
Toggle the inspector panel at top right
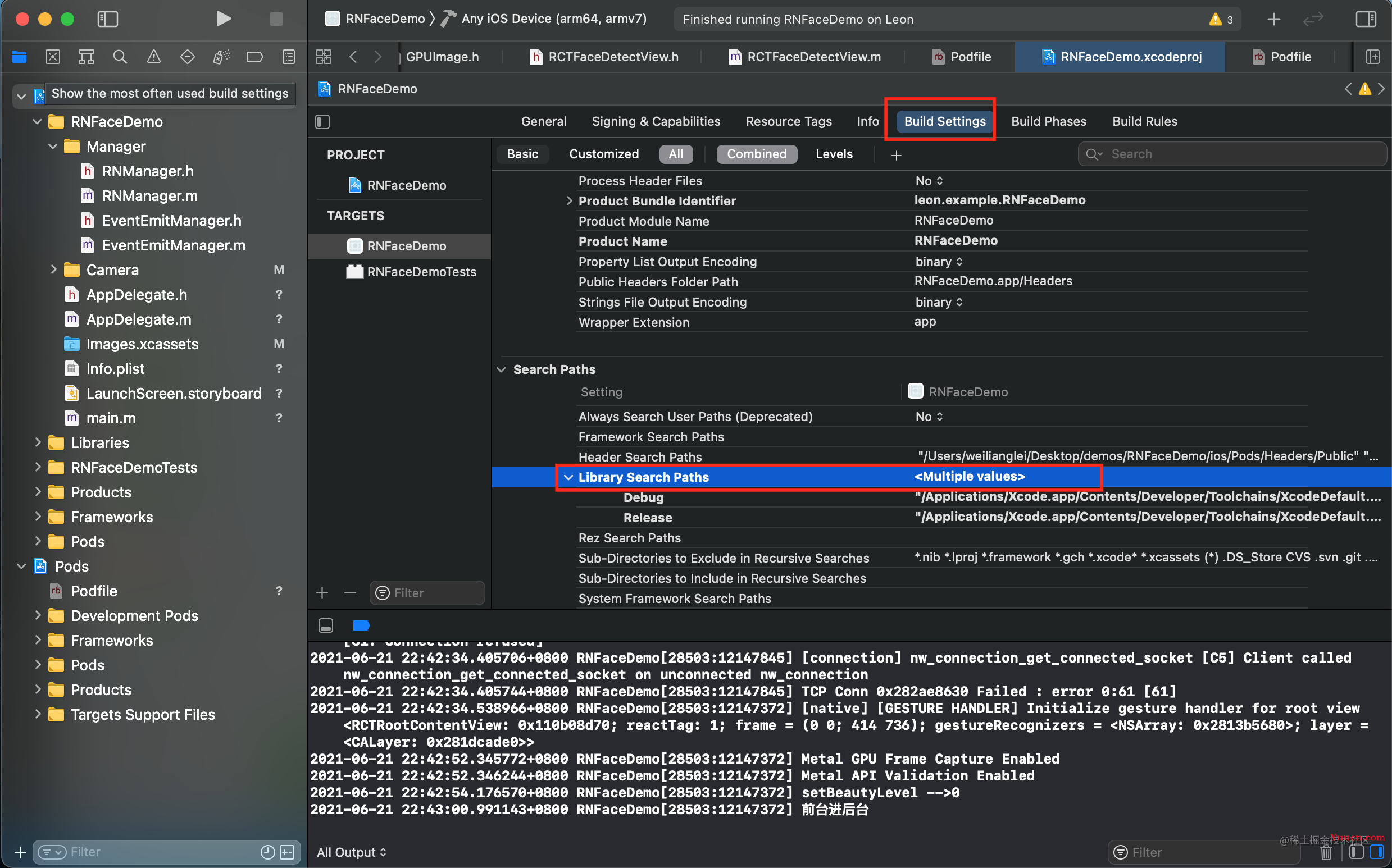tap(1366, 19)
